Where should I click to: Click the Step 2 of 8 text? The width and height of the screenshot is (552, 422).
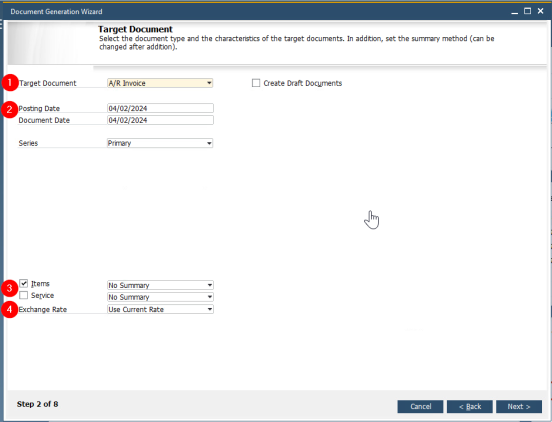point(37,404)
